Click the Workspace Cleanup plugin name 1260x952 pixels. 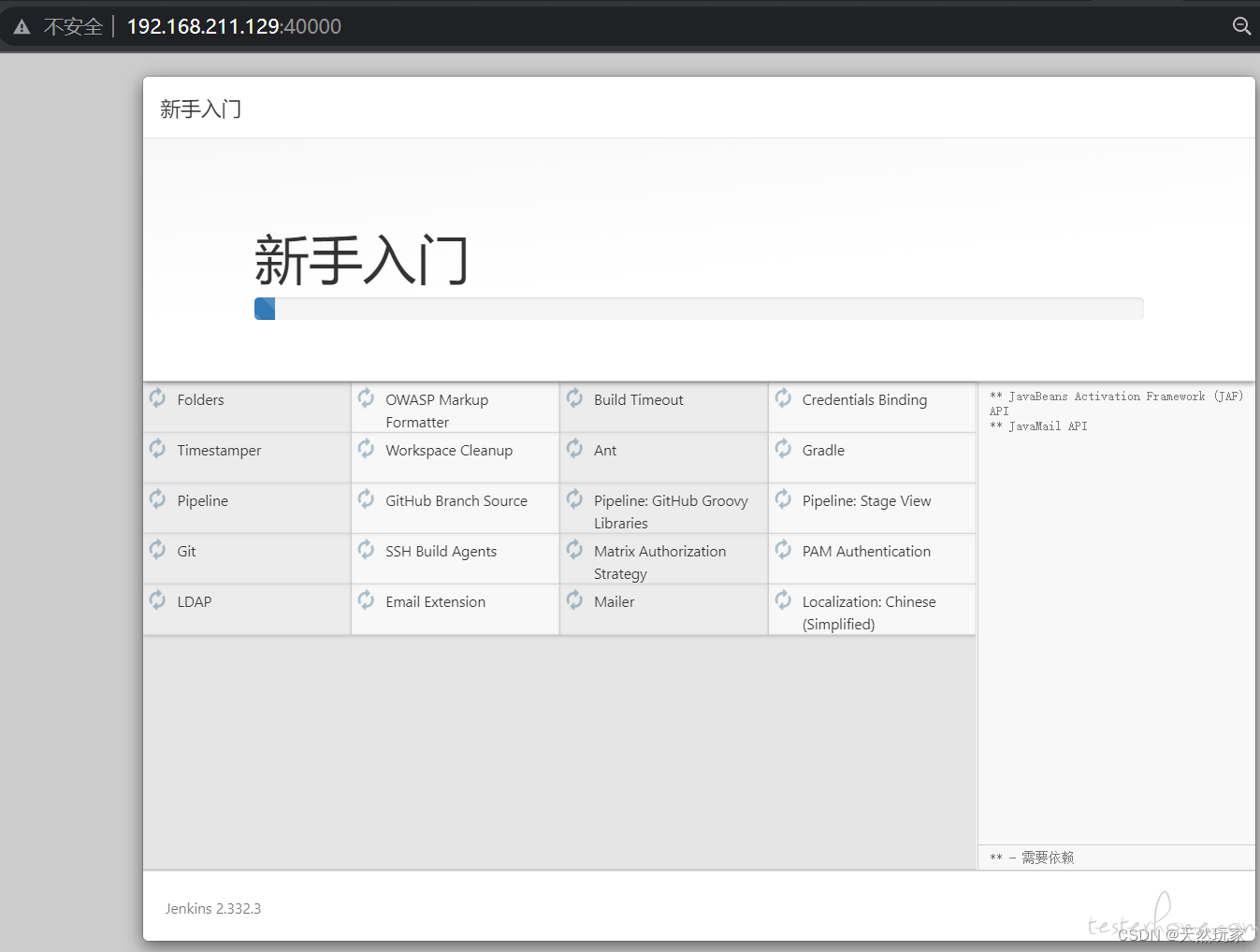449,451
